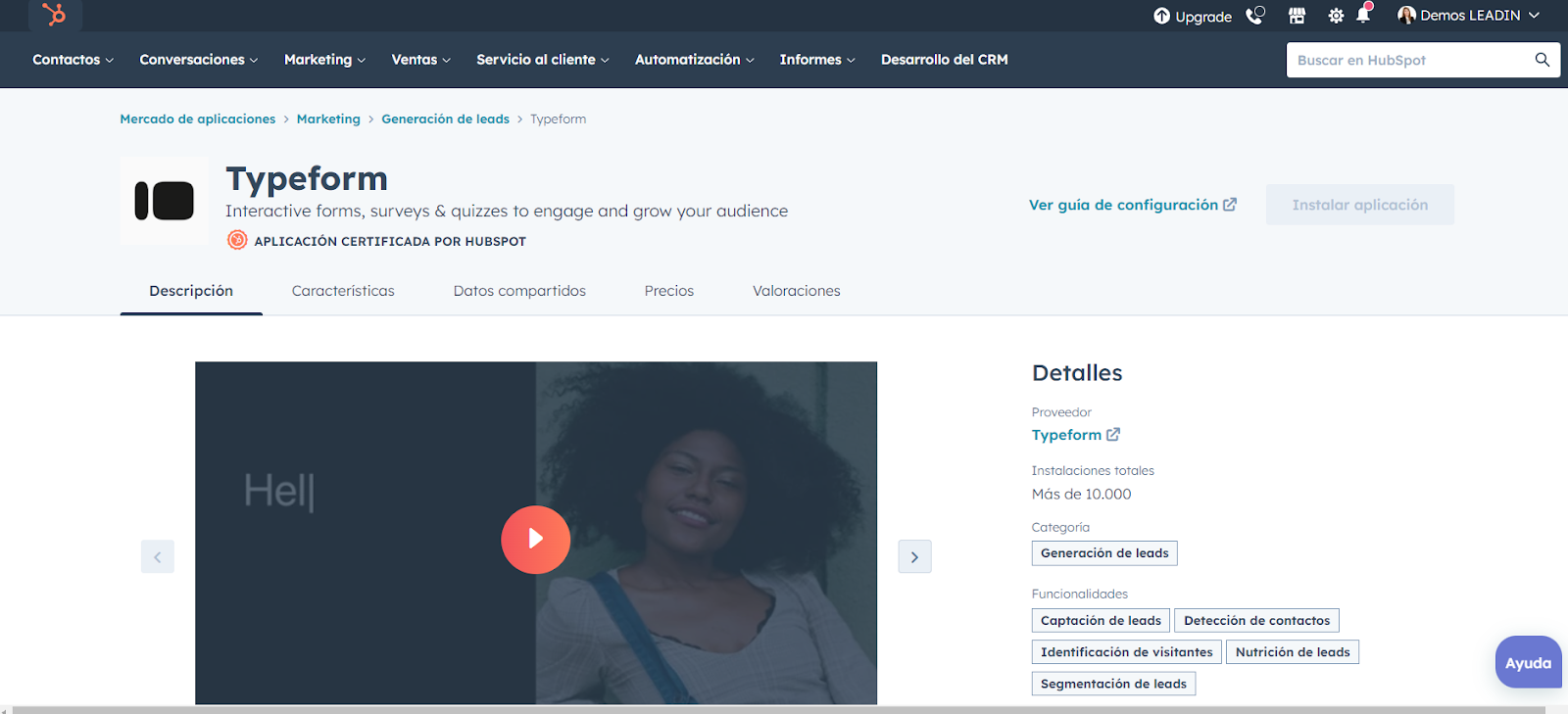Click the Segmentación de leads tag

[1113, 684]
